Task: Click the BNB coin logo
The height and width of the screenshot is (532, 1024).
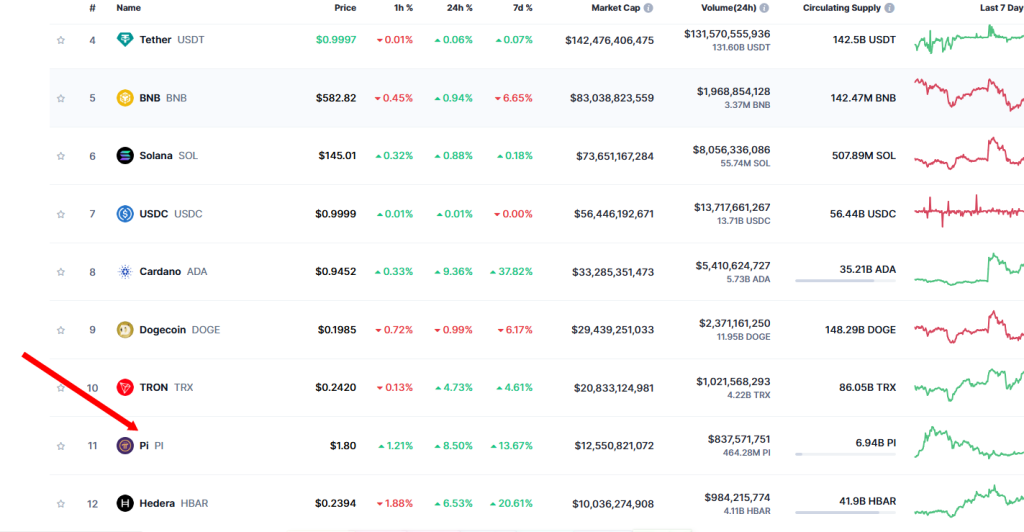Action: (125, 98)
